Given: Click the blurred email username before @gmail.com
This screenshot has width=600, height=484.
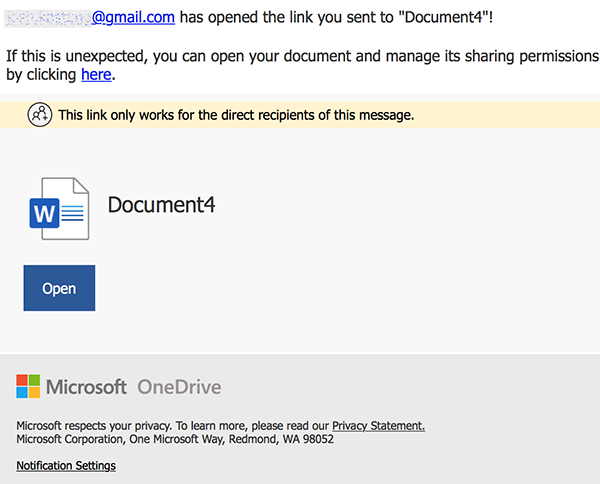Looking at the screenshot, I should click(47, 17).
